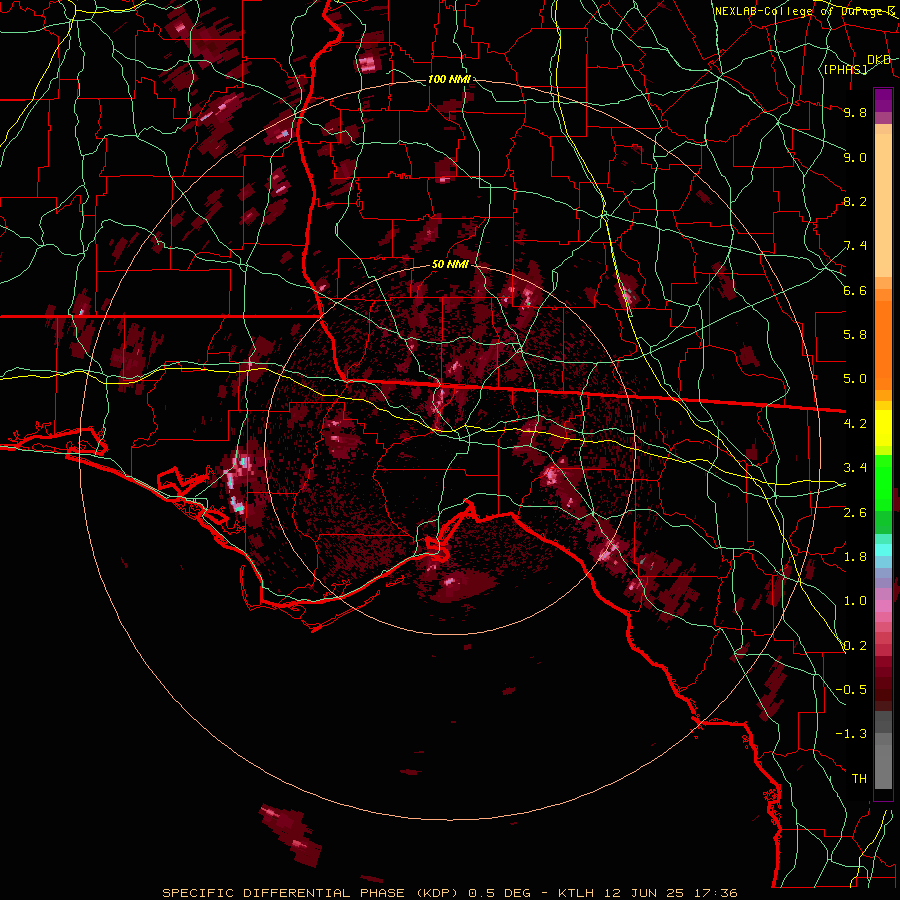
Task: Select the 5.8 color scale label
Action: (x=855, y=335)
